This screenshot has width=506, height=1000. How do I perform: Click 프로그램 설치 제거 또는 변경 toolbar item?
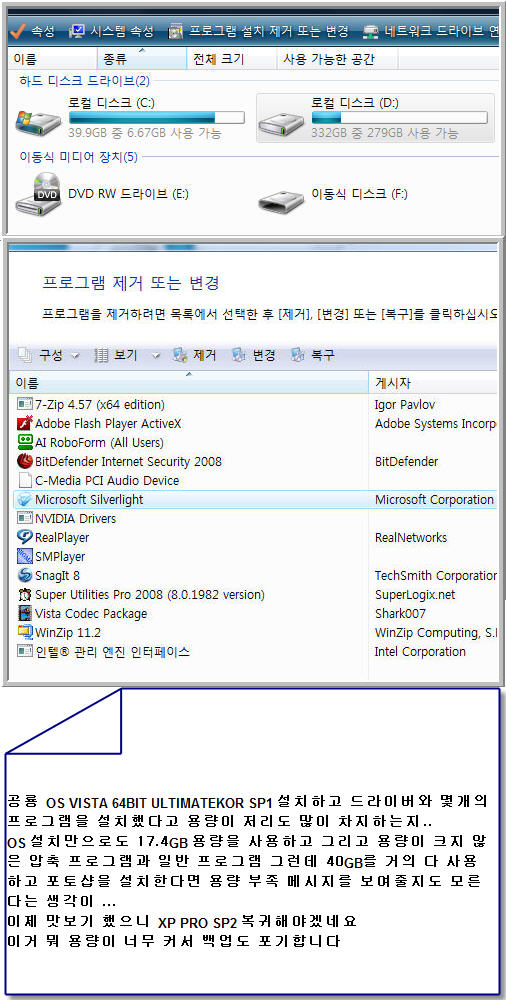pos(259,31)
